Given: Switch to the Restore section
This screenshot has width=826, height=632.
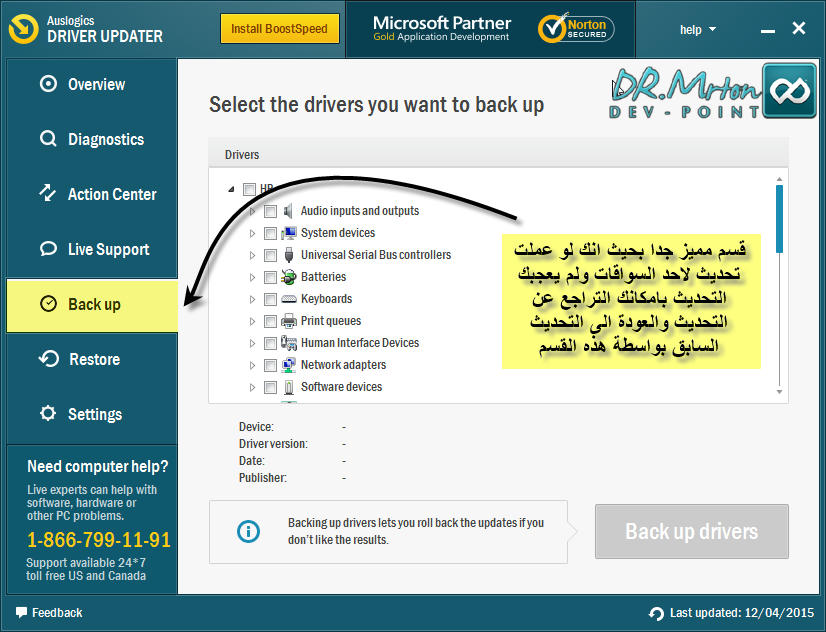Looking at the screenshot, I should click(x=92, y=359).
